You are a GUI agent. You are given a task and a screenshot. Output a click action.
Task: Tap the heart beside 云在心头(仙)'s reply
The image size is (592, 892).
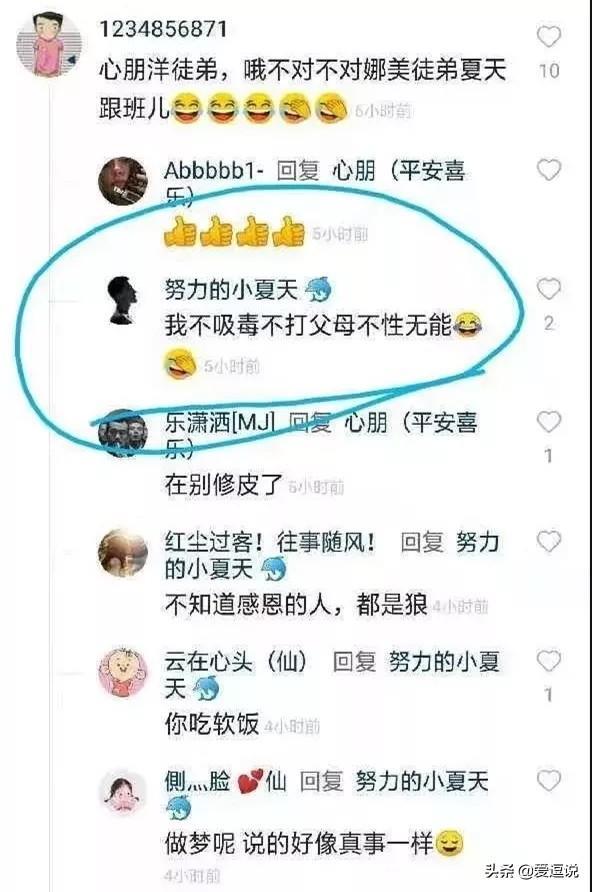[549, 660]
